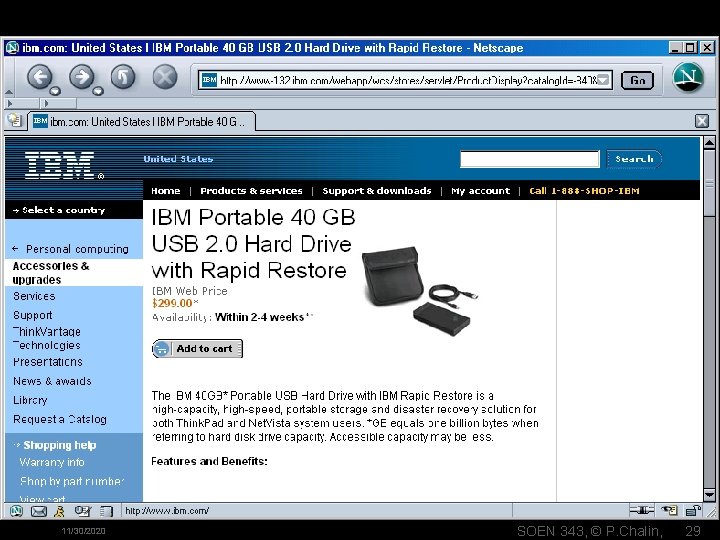Select the ibm.com United States browser tab
The width and height of the screenshot is (720, 540).
(x=141, y=122)
